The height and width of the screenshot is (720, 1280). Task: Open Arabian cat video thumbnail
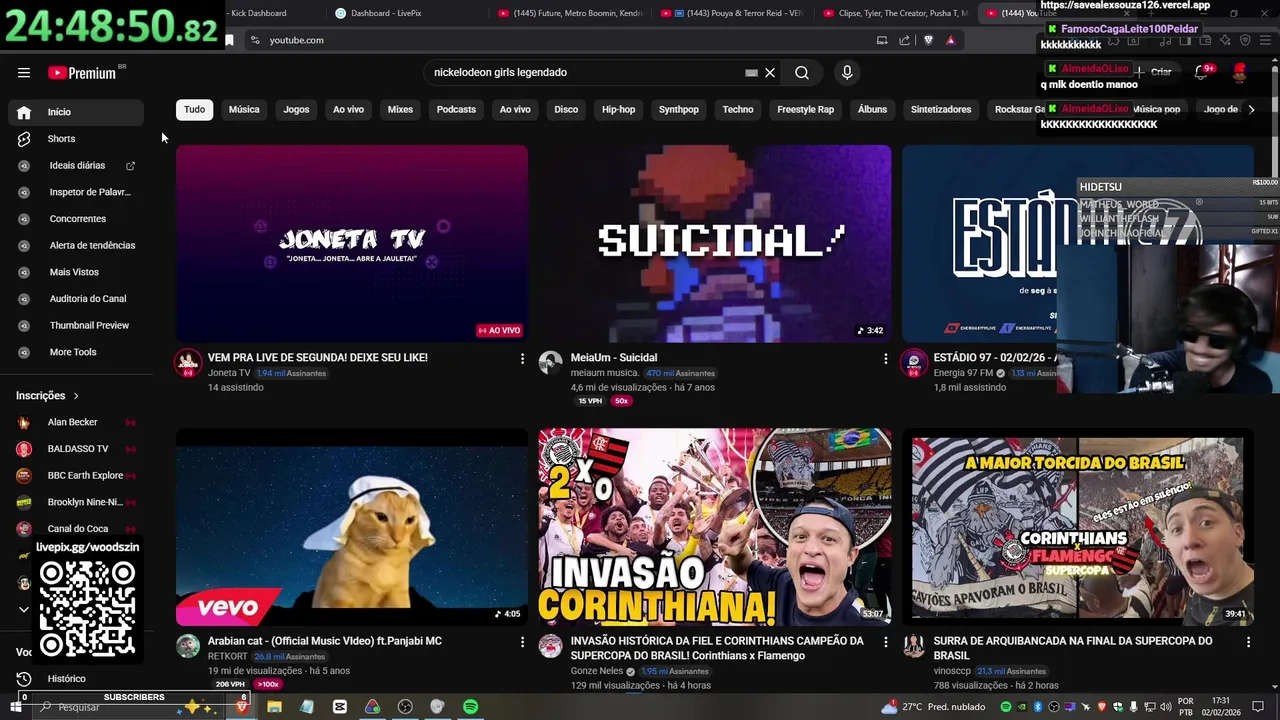coord(352,527)
